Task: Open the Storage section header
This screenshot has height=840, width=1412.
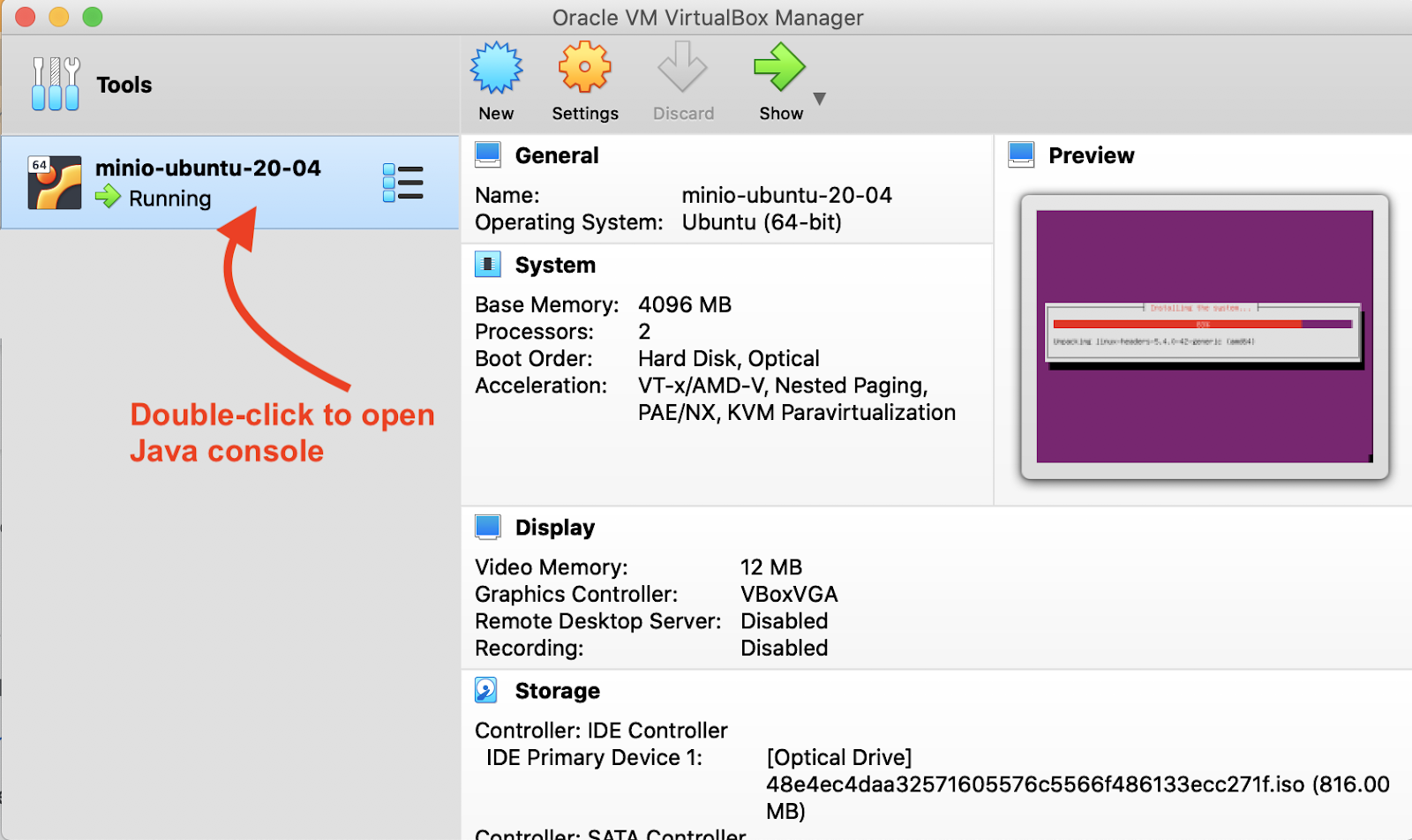Action: (x=557, y=691)
